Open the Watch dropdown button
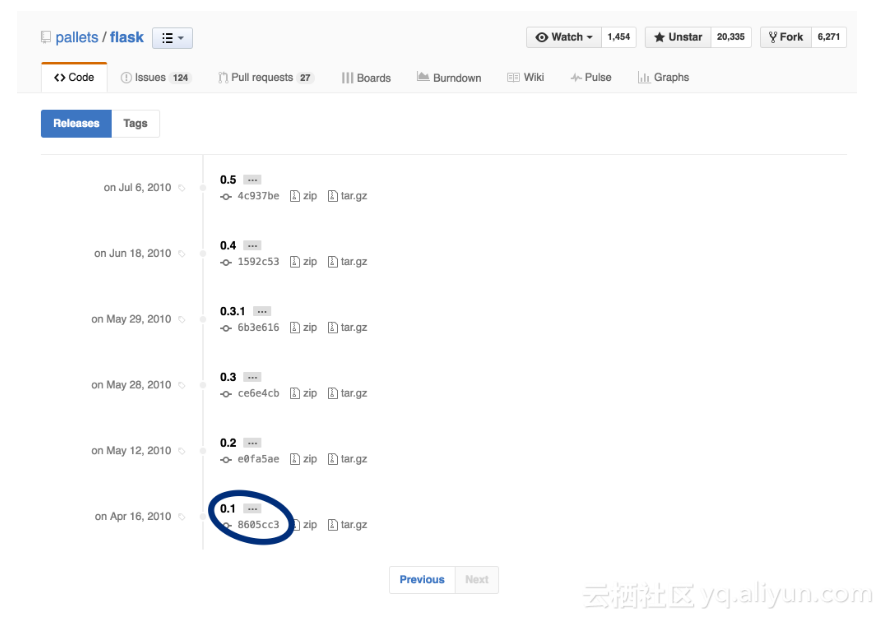Screen dimensions: 884x620 (564, 37)
